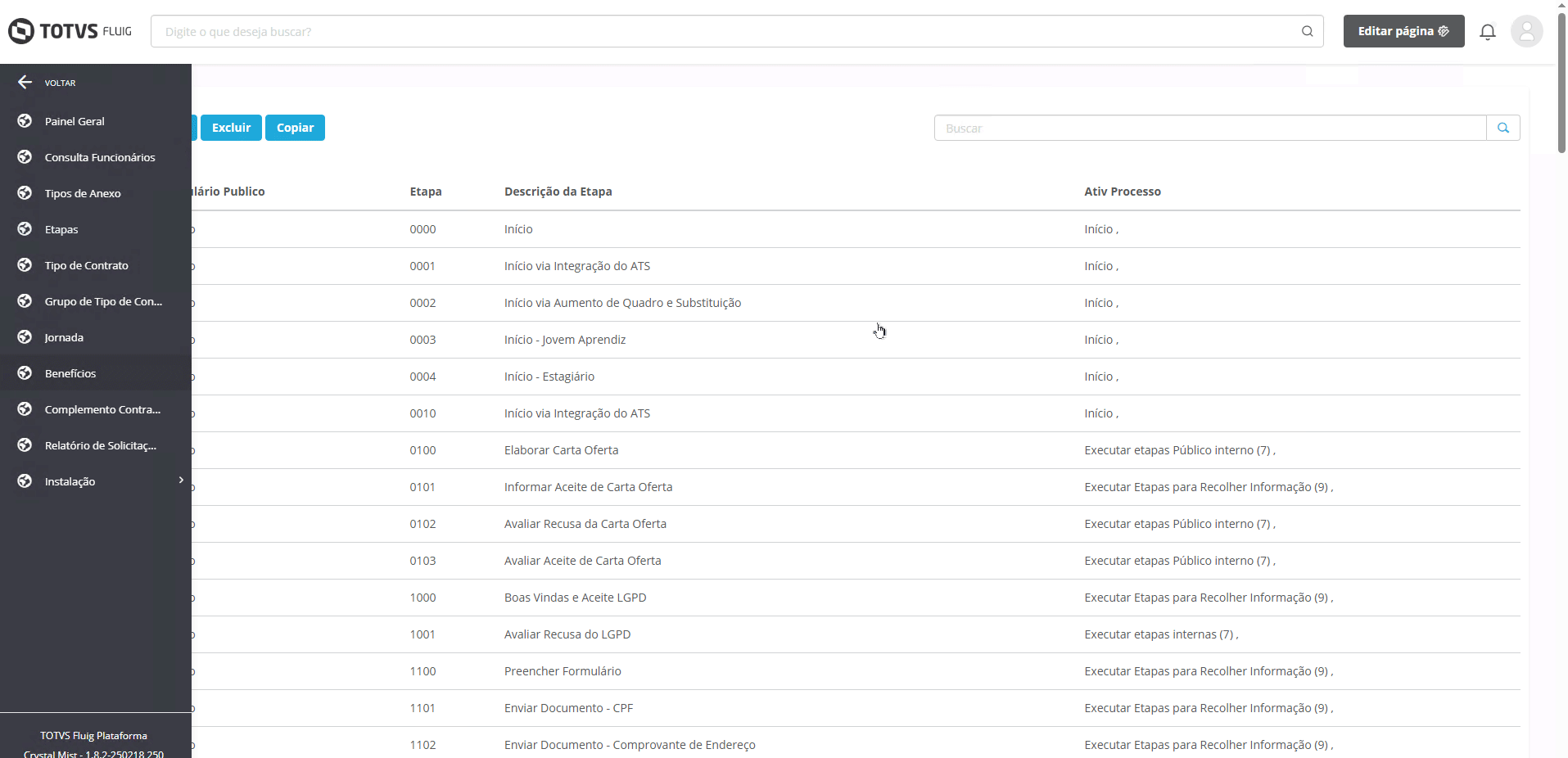Select row 'Preencher Formulário'
The image size is (1568, 758).
(856, 671)
